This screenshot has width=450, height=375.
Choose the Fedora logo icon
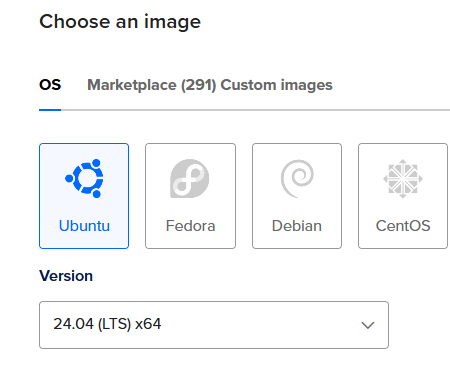(190, 178)
